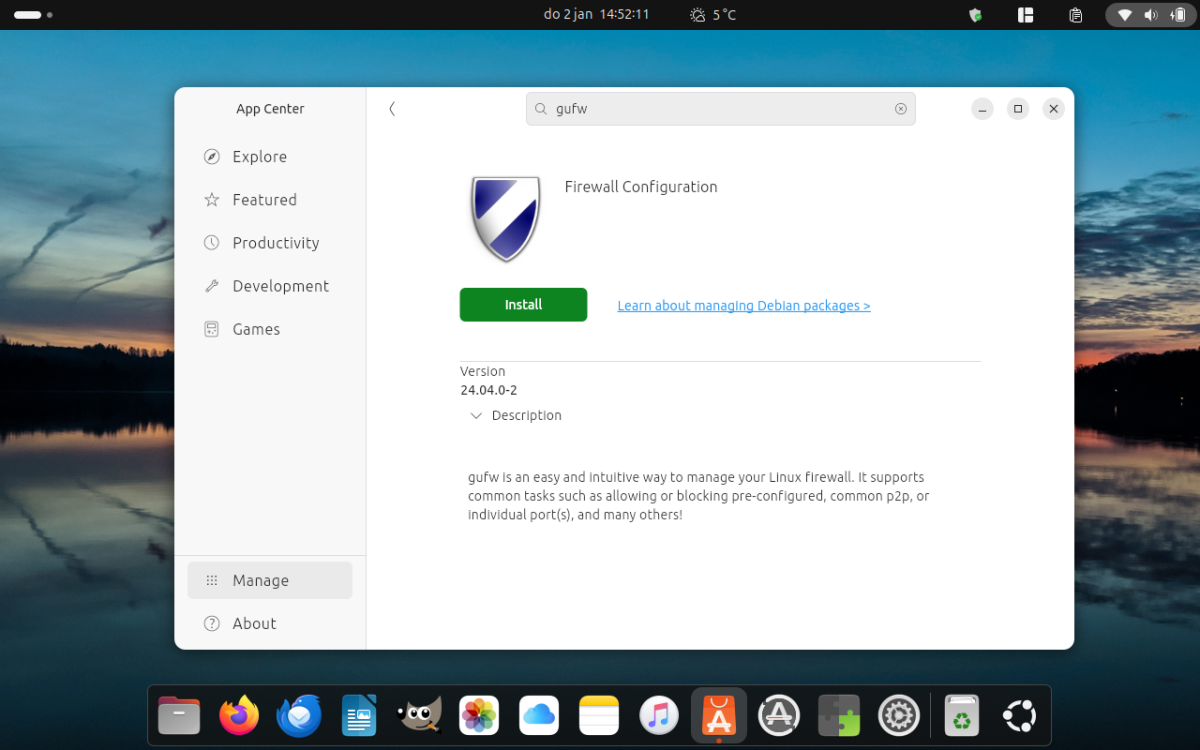Click the gufw search field
Image resolution: width=1200 pixels, height=750 pixels.
click(720, 109)
